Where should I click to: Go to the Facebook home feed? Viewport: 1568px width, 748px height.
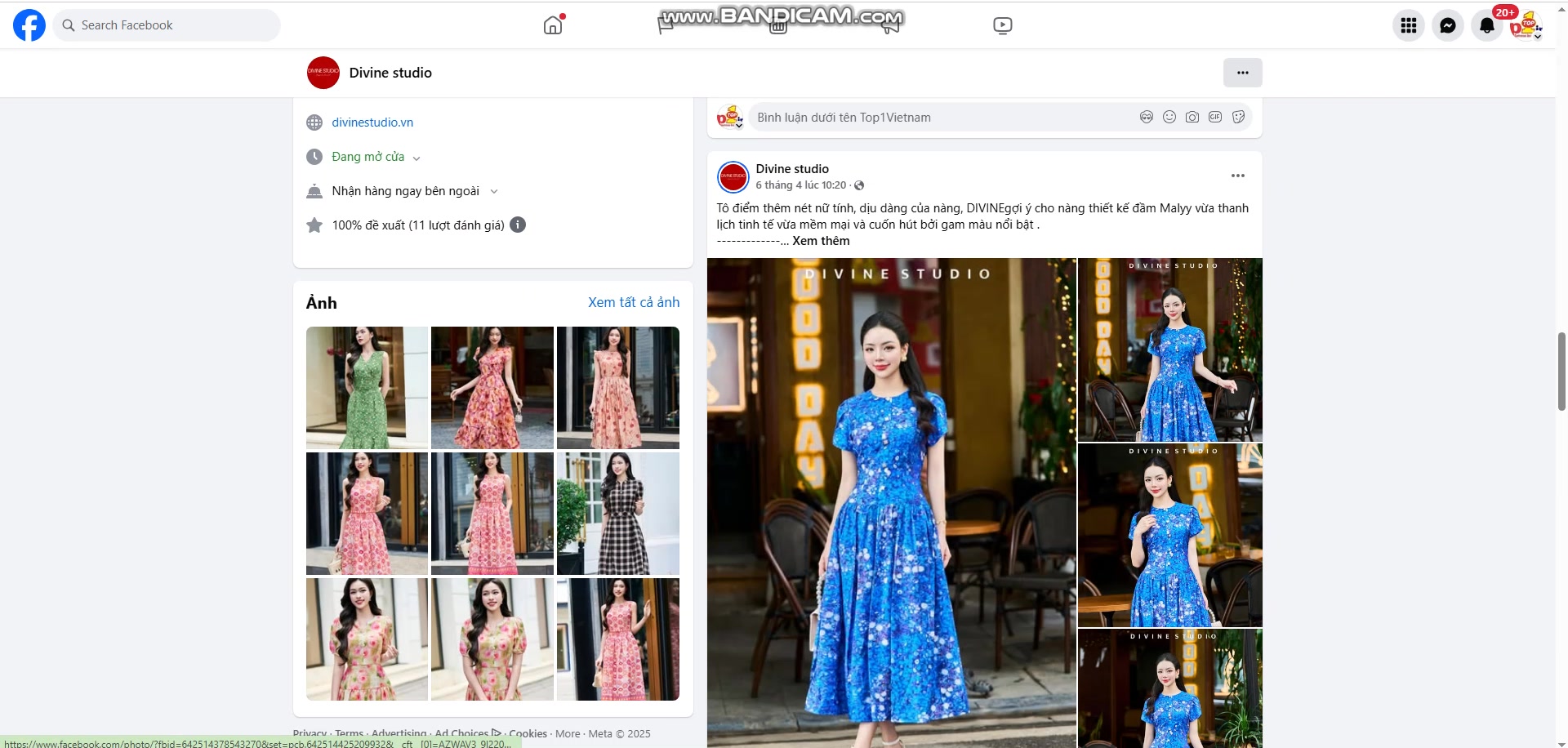coord(552,25)
